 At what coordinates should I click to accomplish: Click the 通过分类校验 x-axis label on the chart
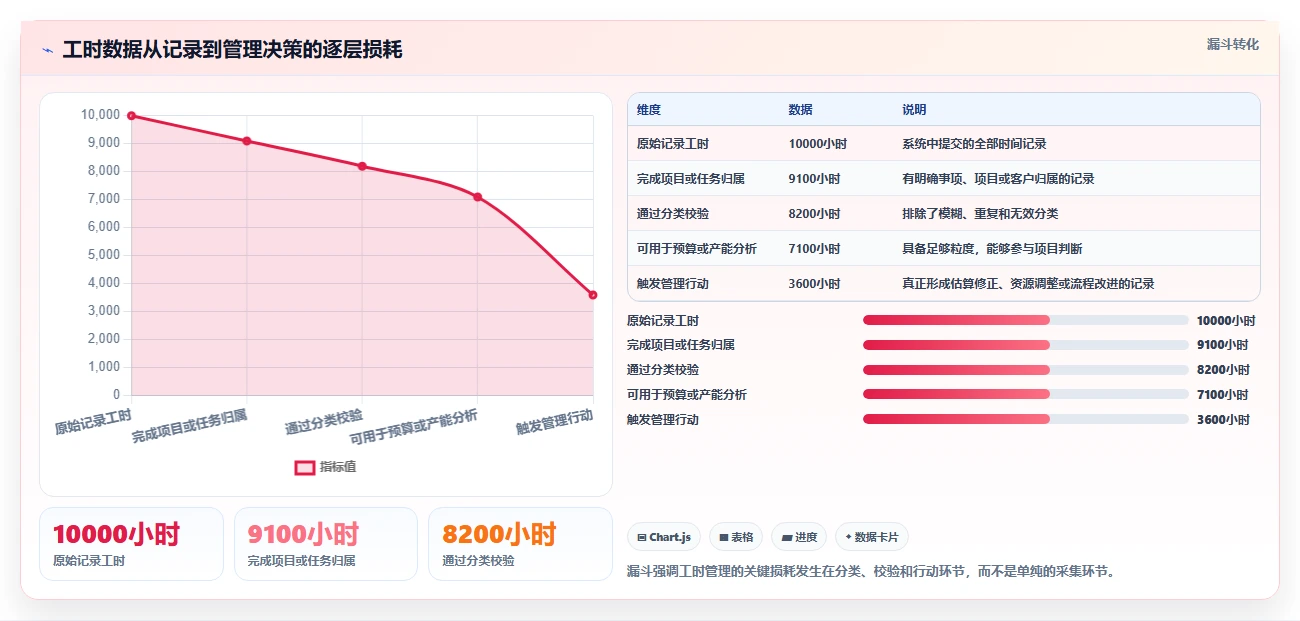pos(324,421)
